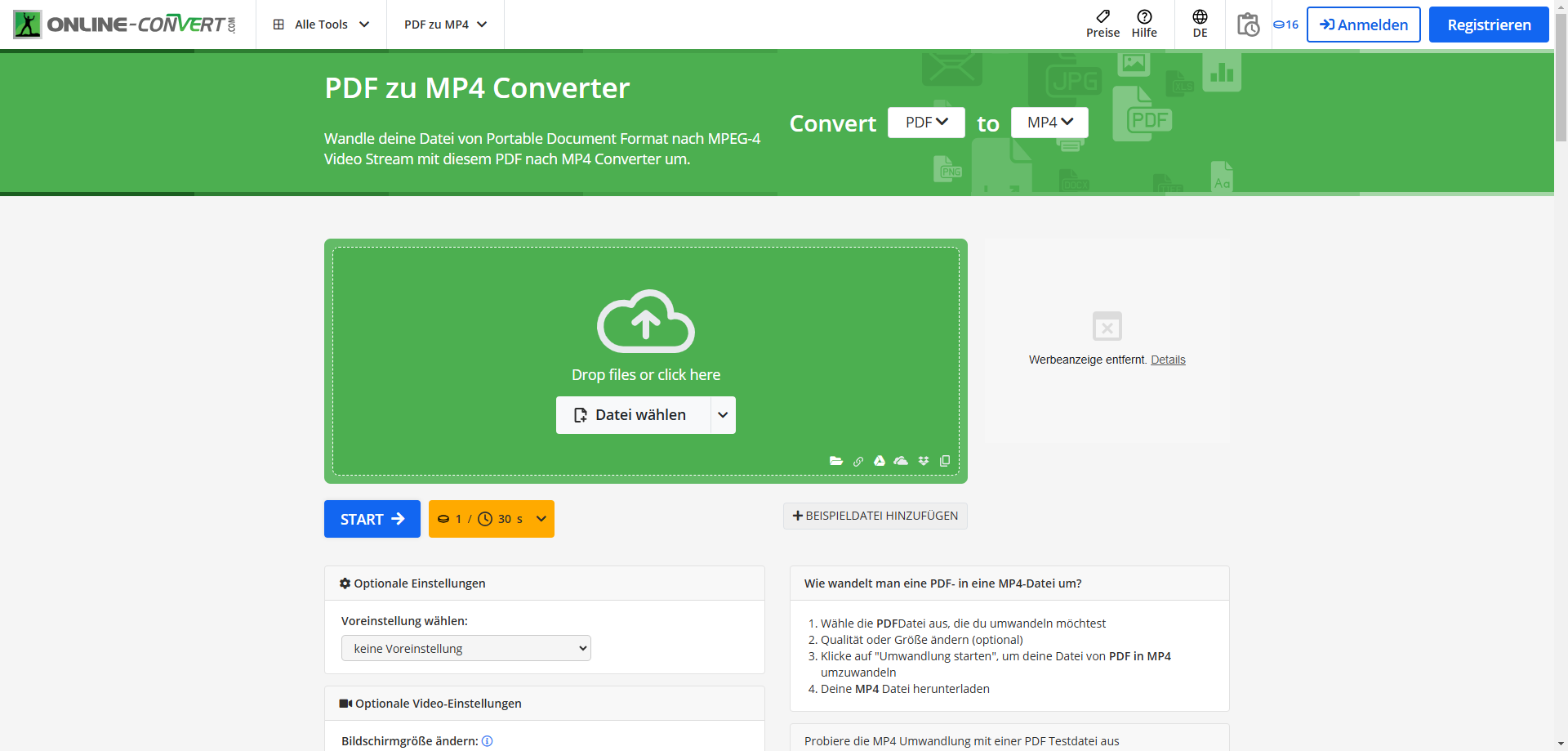
Task: Open the Hilfe help page
Action: (1144, 25)
